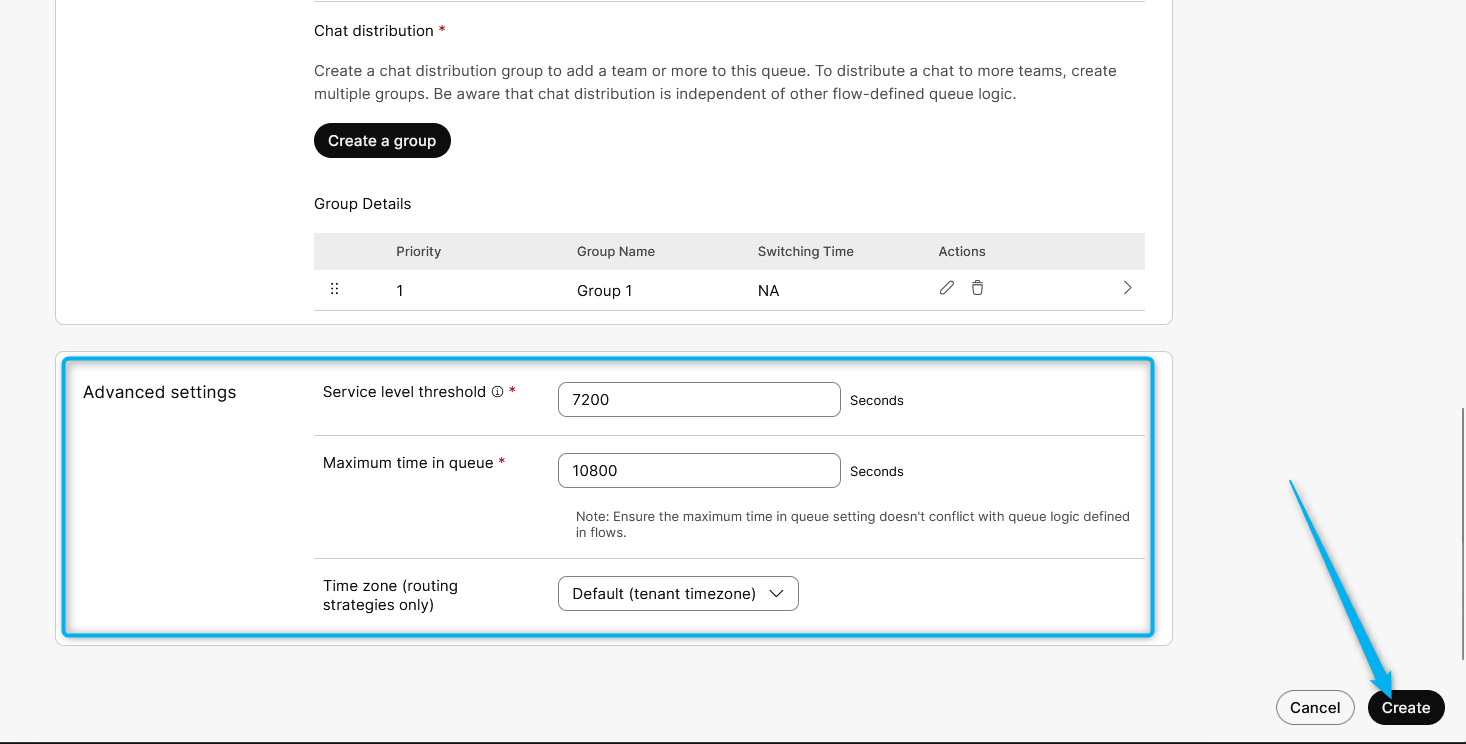The height and width of the screenshot is (744, 1466).
Task: Click the NA switching time value
Action: [x=768, y=291]
